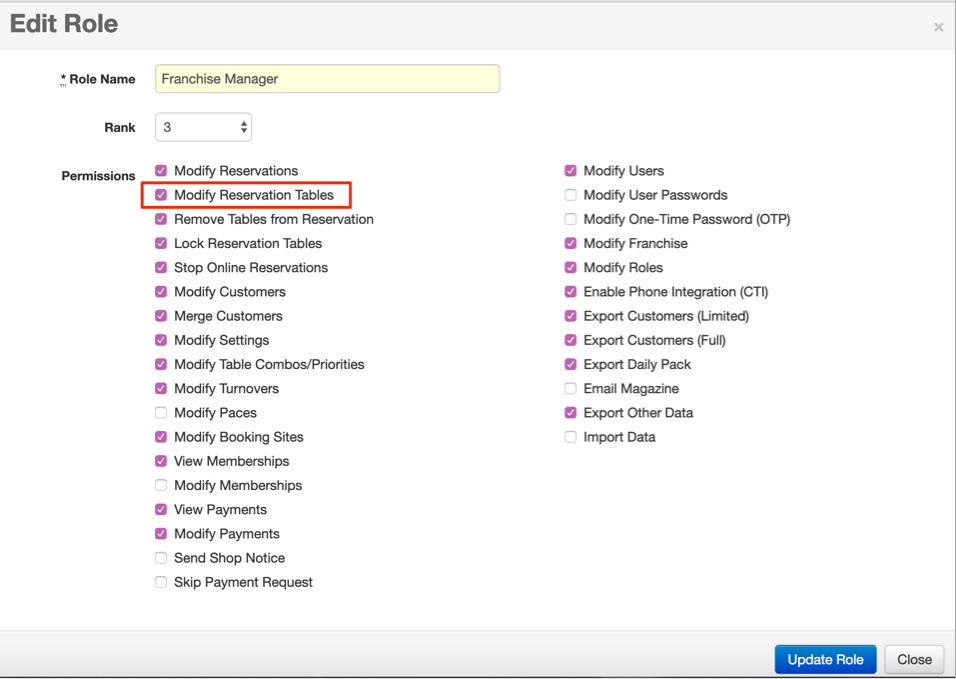Toggle View Memberships checkbox
Screen dimensions: 956x679
pyautogui.click(x=161, y=461)
